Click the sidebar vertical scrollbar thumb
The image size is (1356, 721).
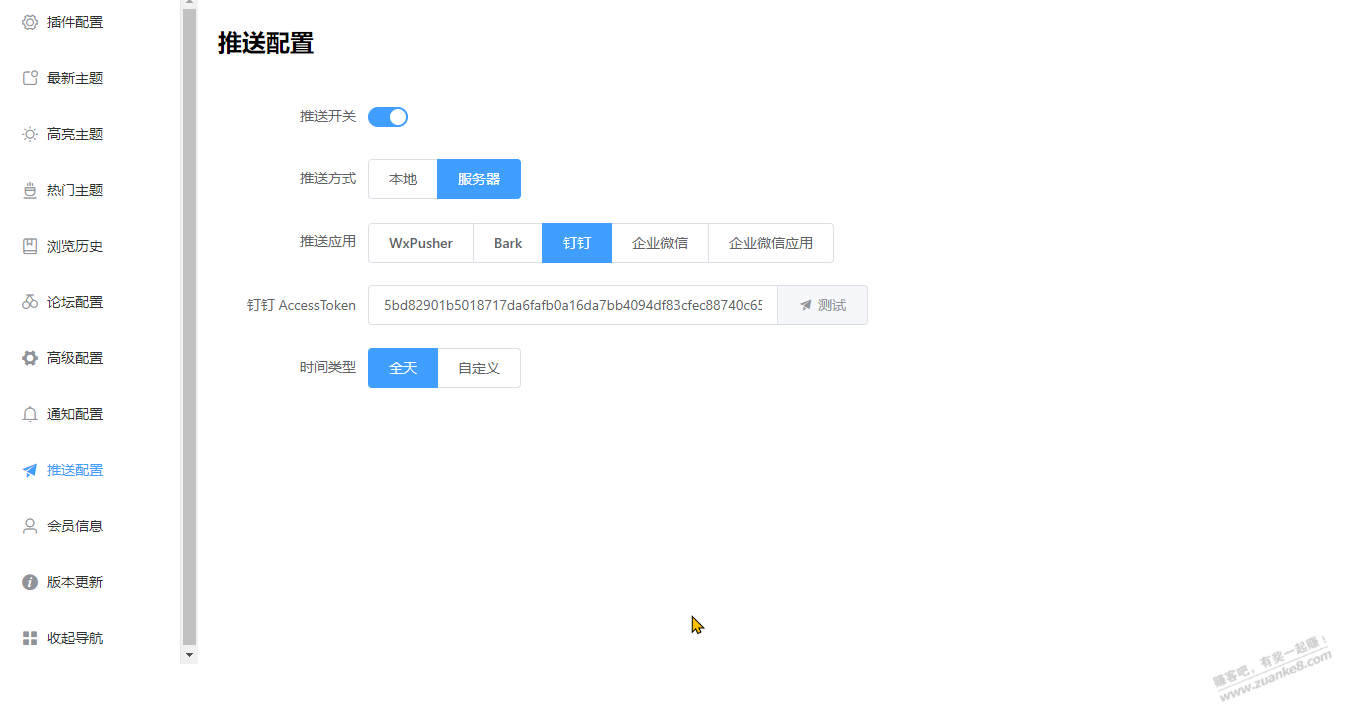(190, 326)
